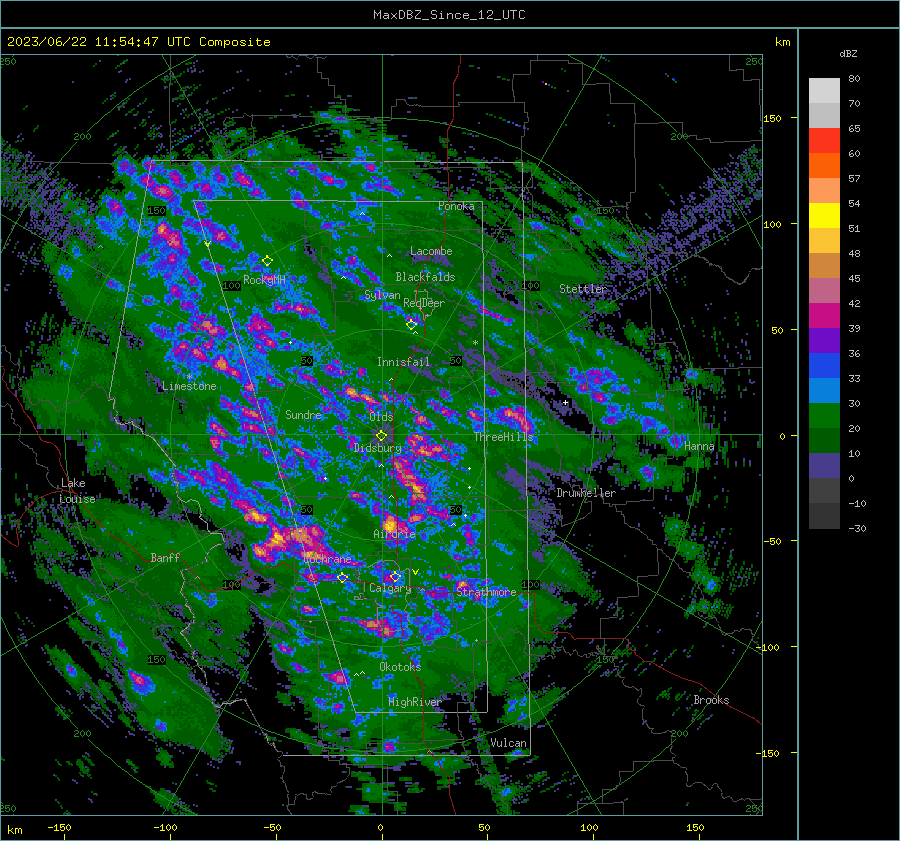Select the Hanna label

coord(699,446)
